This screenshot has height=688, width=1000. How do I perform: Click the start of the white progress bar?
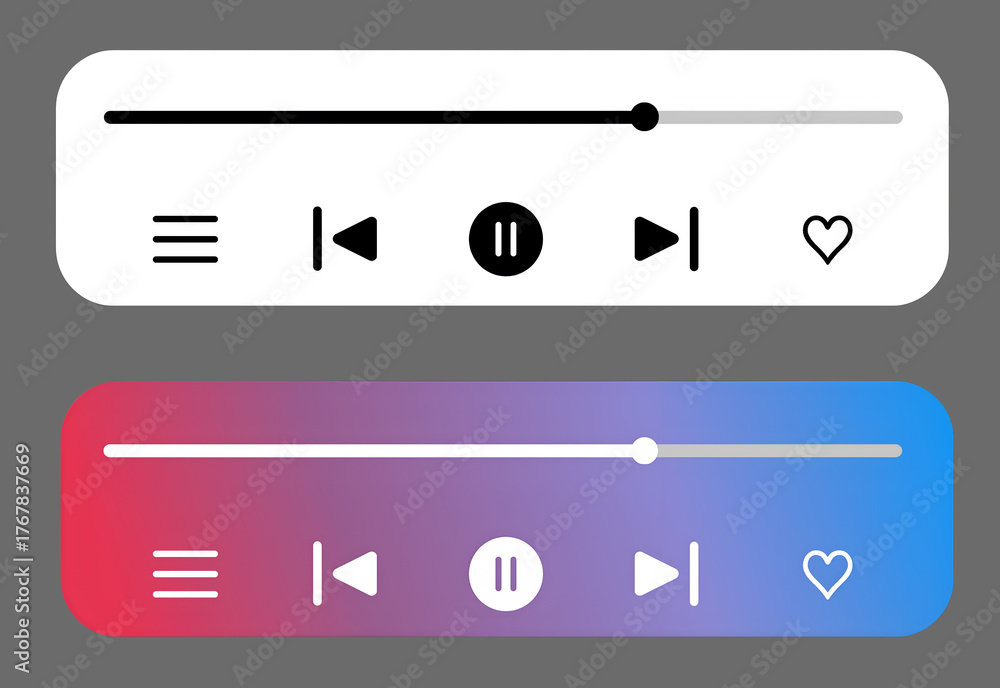coord(108,451)
